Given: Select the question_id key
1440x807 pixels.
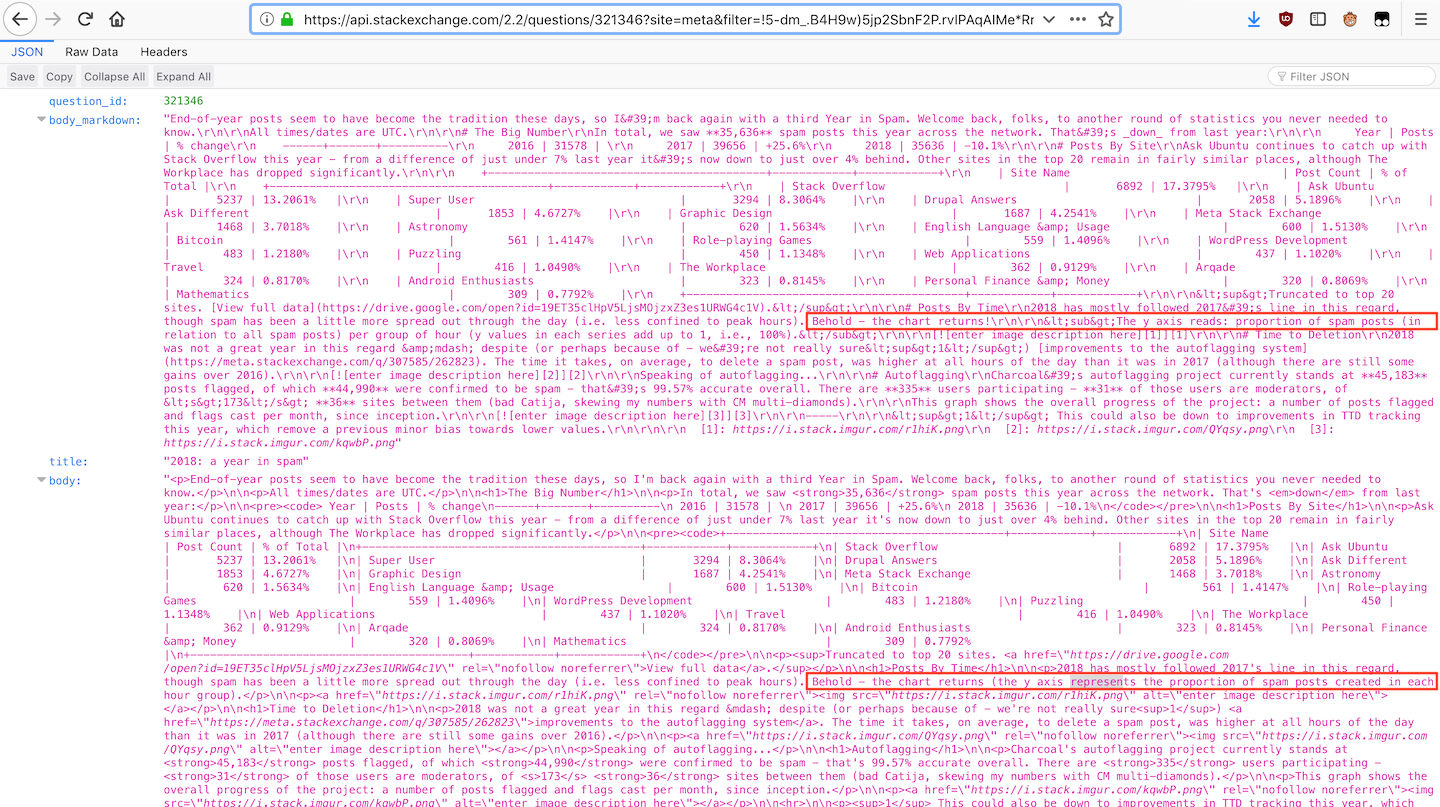Looking at the screenshot, I should pyautogui.click(x=89, y=101).
